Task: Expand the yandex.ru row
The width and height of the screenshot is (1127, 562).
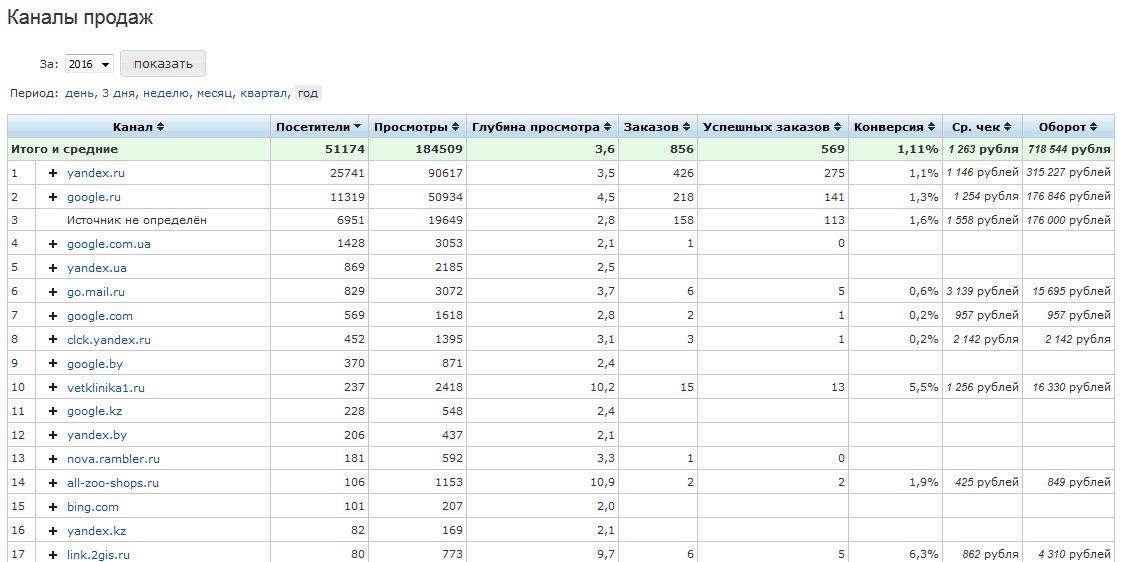Action: tap(53, 173)
